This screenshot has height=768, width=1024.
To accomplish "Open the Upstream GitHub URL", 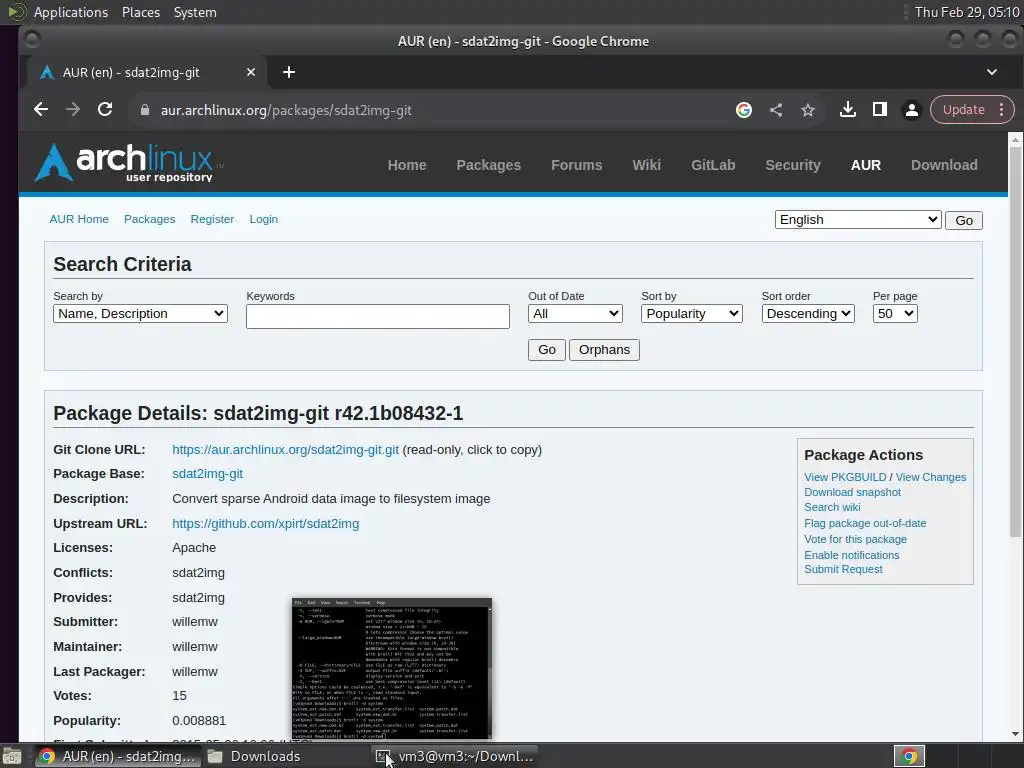I will point(266,524).
